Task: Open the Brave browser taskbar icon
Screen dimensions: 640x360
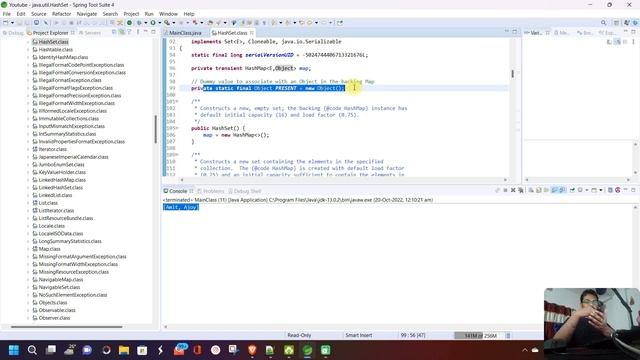Action: click(x=252, y=350)
